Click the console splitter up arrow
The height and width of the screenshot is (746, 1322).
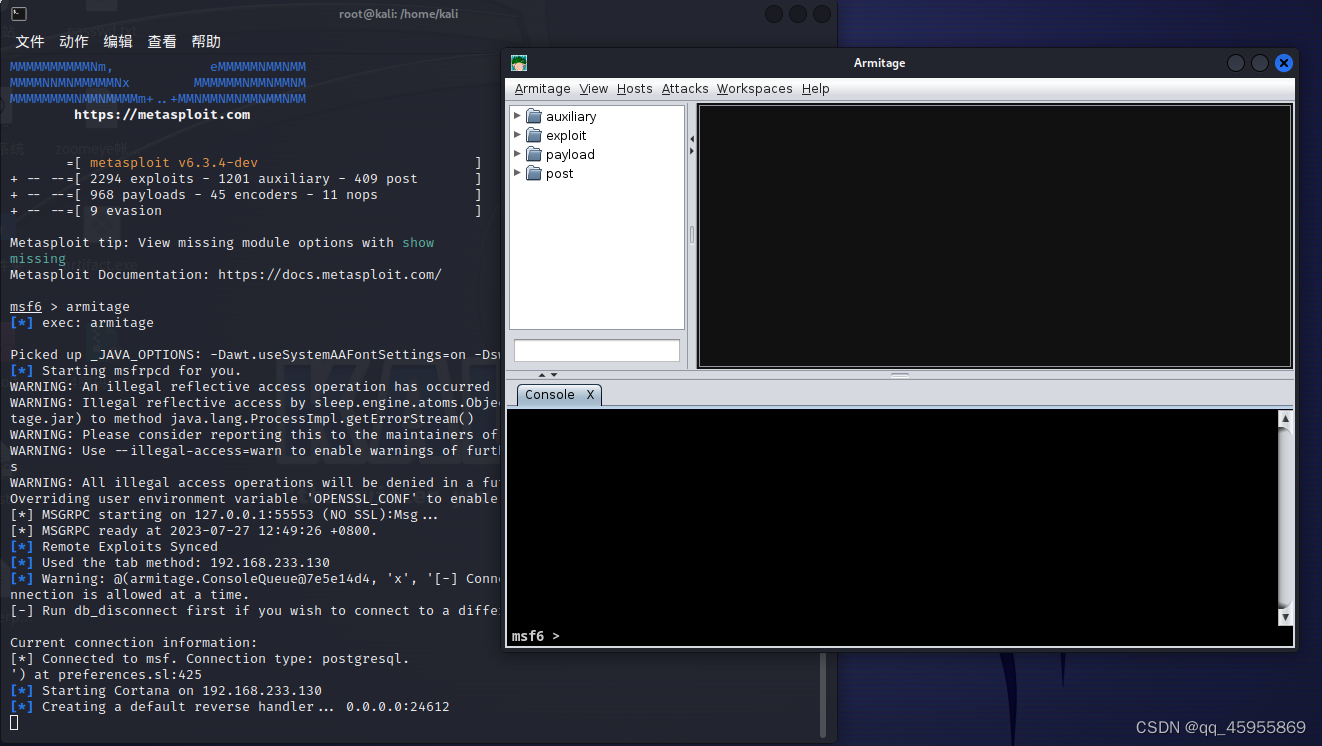pyautogui.click(x=542, y=375)
